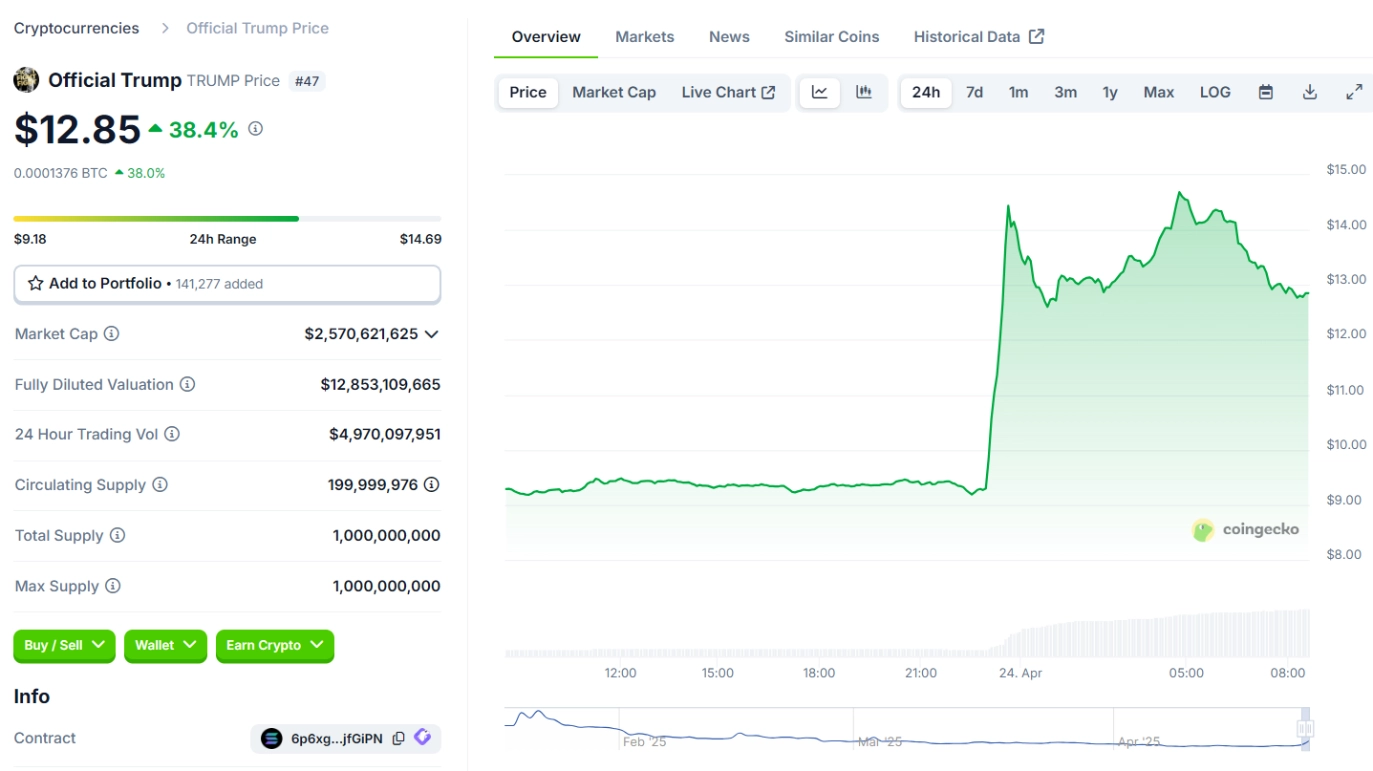
Task: Click the #47 rank badge
Action: pyautogui.click(x=307, y=81)
